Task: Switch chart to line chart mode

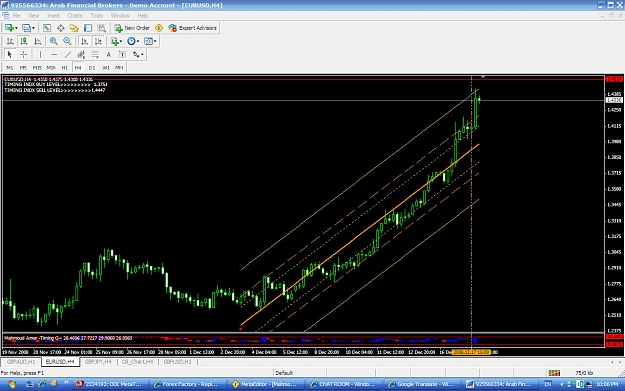Action: pos(37,41)
